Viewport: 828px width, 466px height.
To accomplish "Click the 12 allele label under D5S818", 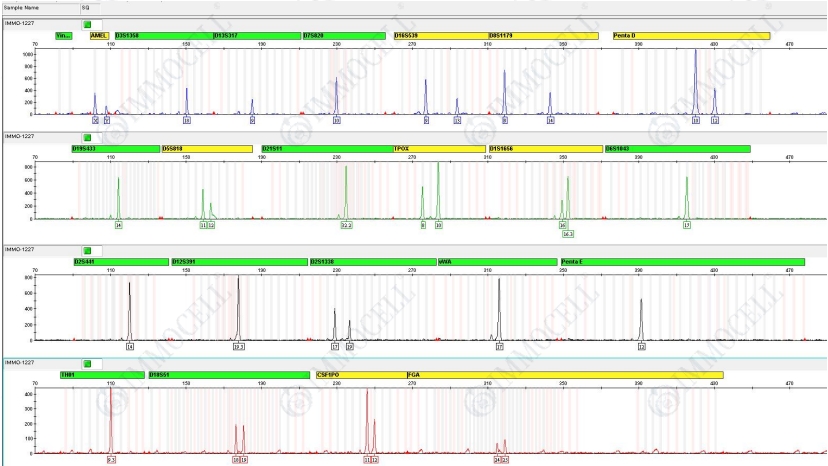I will click(211, 225).
